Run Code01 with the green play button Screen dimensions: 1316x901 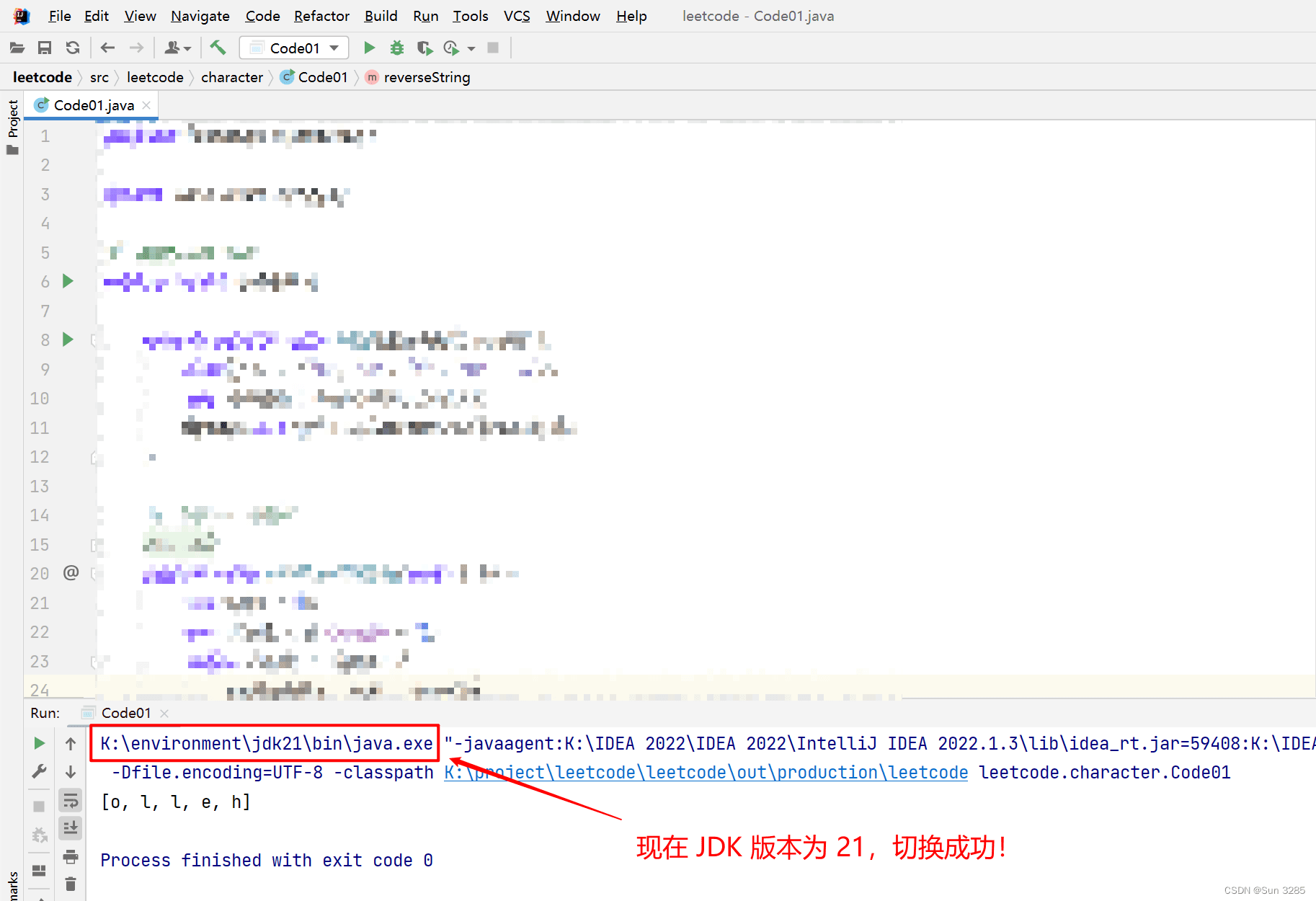(369, 48)
